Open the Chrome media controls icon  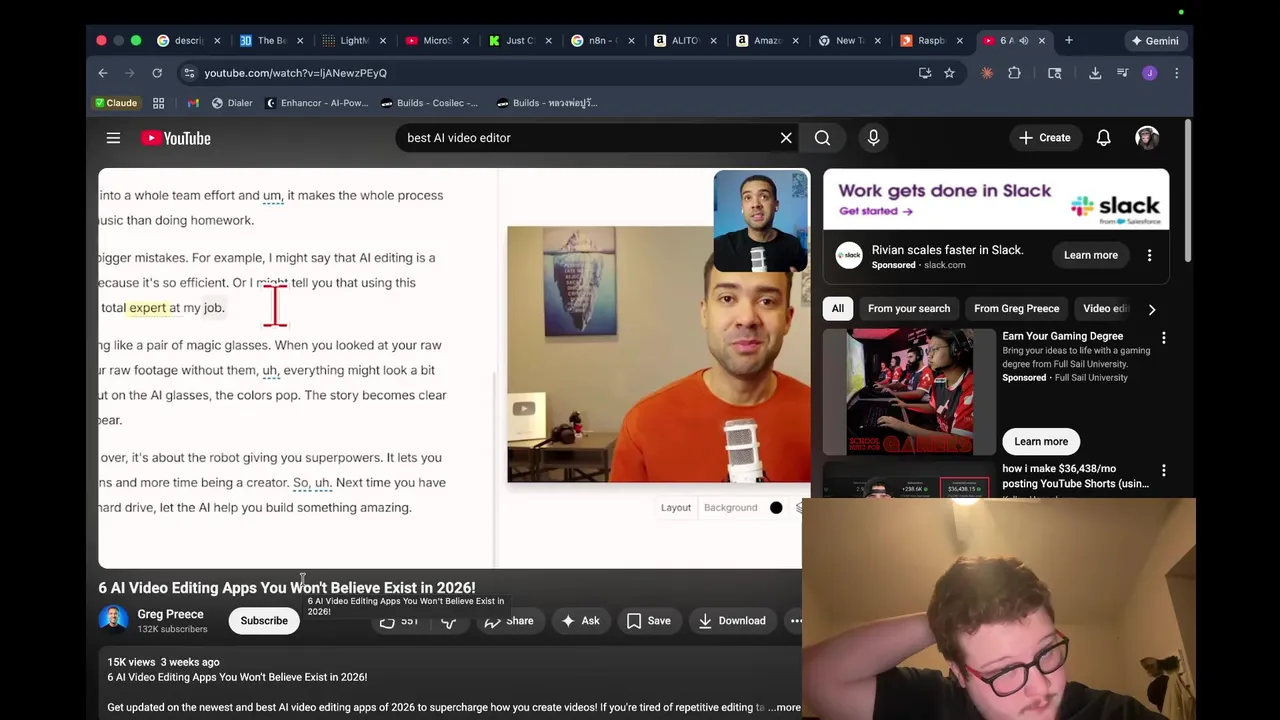pos(1122,73)
